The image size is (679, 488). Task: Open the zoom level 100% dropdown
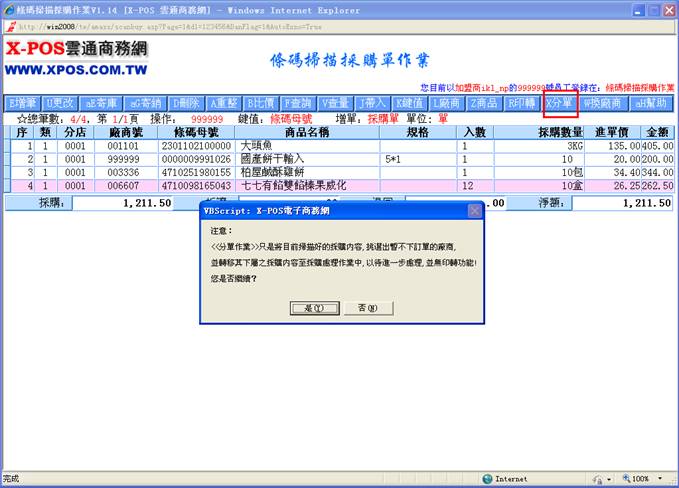pos(641,479)
